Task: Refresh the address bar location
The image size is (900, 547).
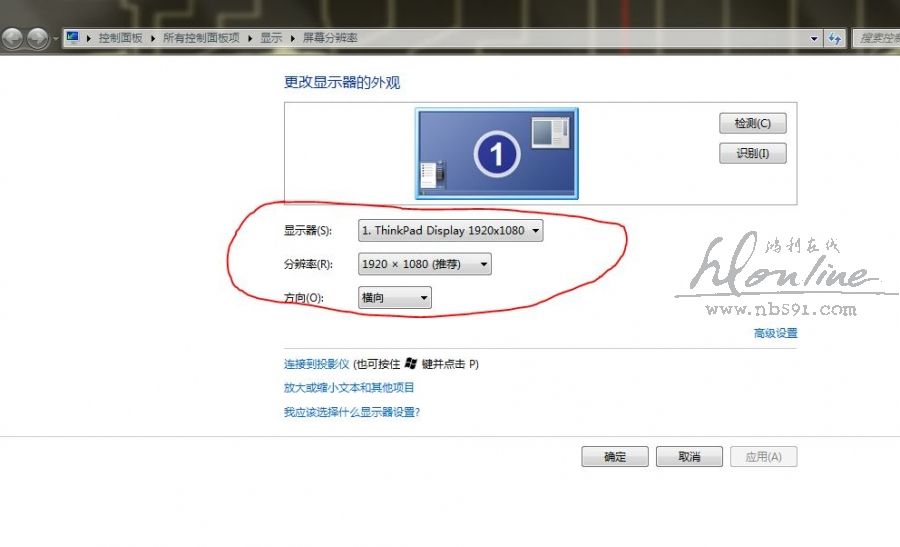Action: tap(835, 38)
